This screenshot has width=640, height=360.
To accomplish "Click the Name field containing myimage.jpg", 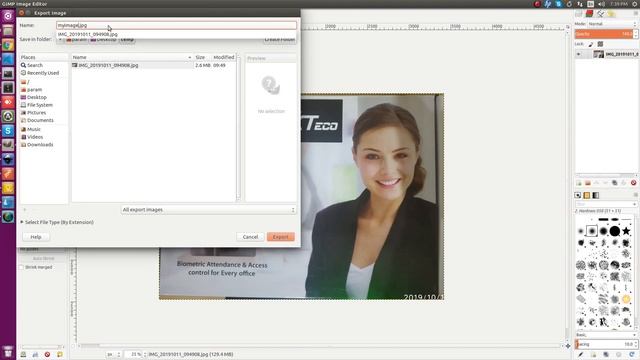I will click(176, 25).
